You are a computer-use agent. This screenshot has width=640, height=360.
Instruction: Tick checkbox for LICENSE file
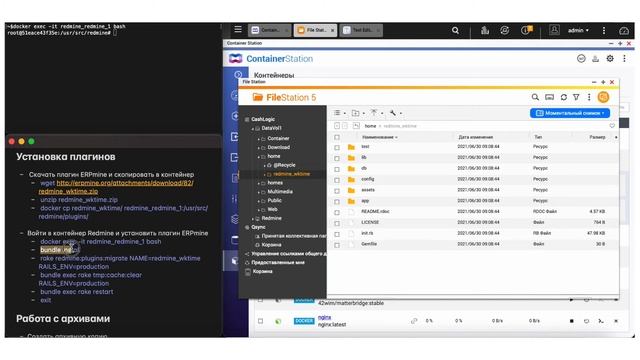coord(337,223)
